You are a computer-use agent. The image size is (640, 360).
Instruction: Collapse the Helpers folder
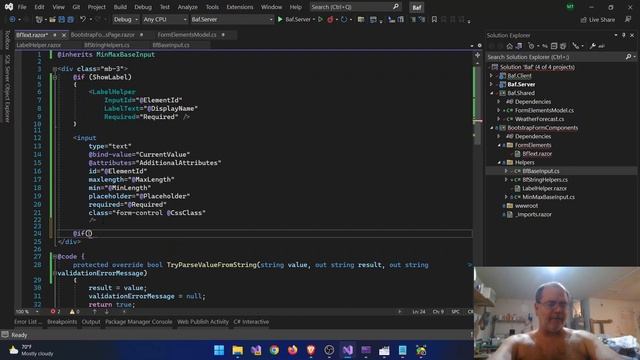click(499, 162)
